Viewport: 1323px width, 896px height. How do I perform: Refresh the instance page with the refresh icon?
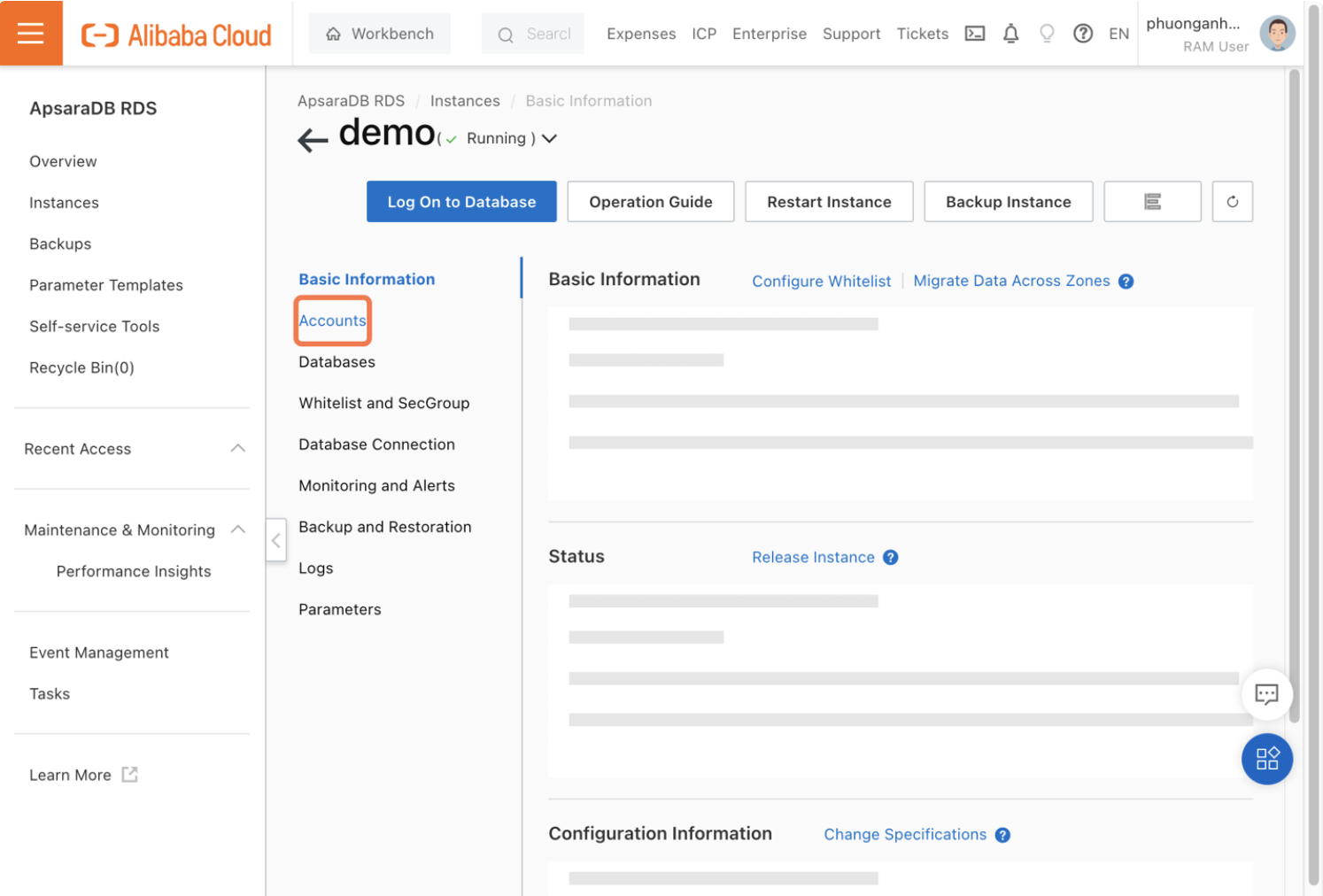pos(1232,201)
